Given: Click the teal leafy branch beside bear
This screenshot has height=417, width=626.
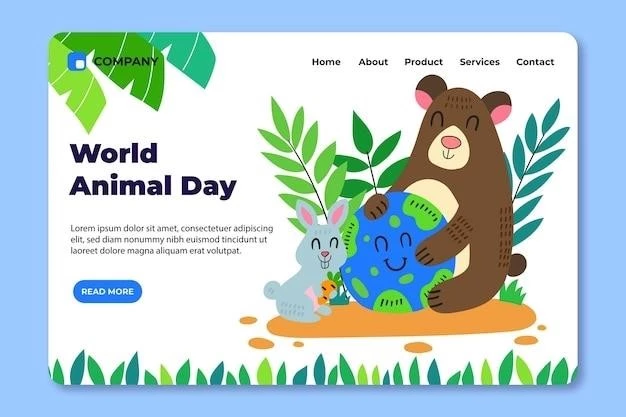Looking at the screenshot, I should coord(537,172).
